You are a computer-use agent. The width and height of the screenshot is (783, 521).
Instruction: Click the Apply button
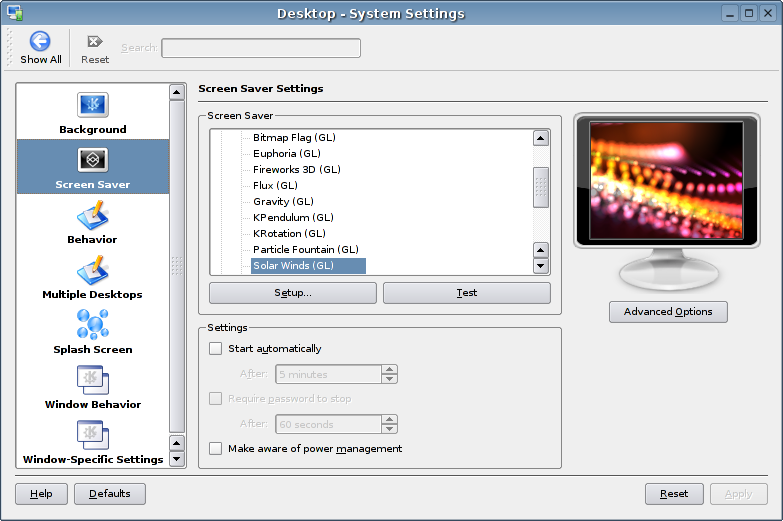pos(739,494)
